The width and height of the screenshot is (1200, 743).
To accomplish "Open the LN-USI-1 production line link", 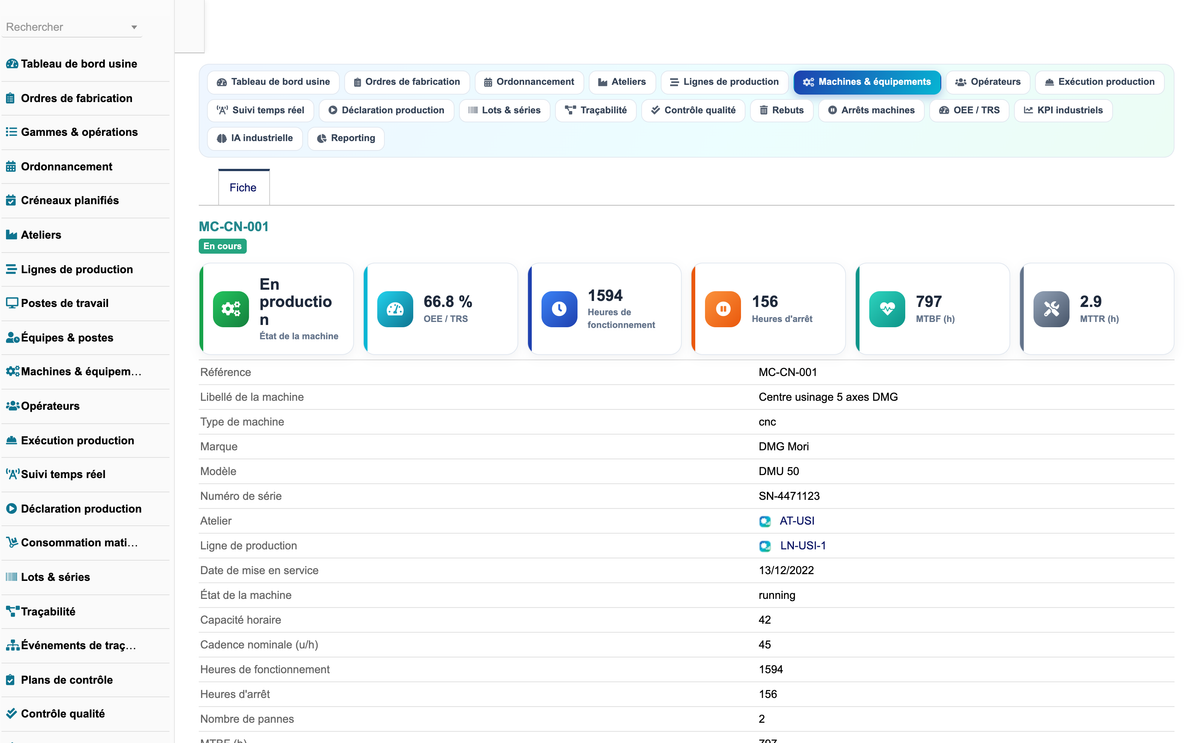I will pyautogui.click(x=803, y=546).
